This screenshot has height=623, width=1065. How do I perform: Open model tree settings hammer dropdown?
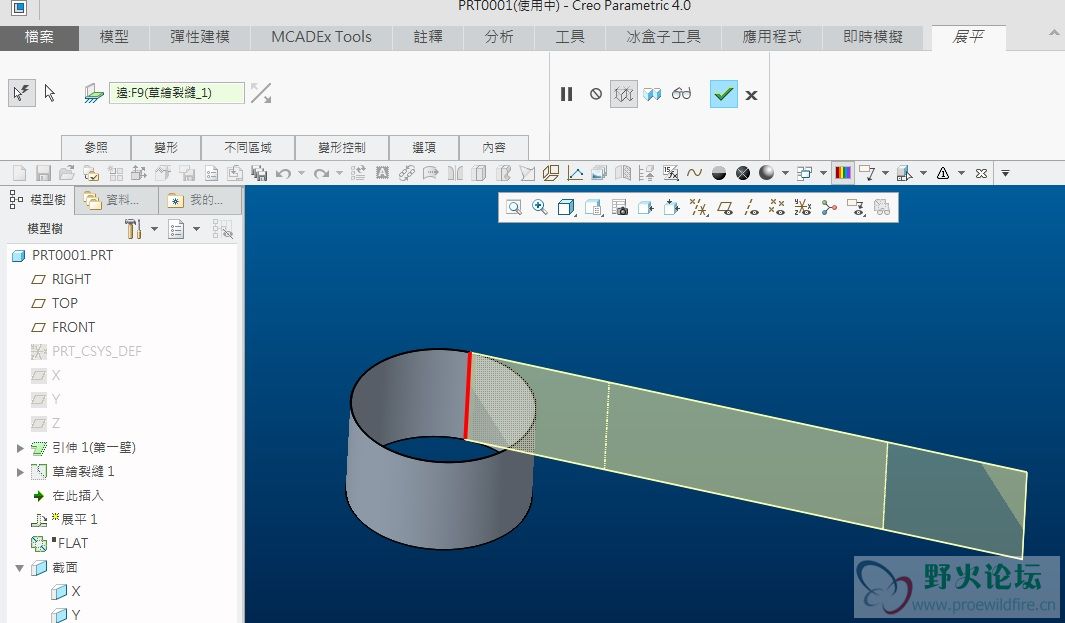pos(154,229)
